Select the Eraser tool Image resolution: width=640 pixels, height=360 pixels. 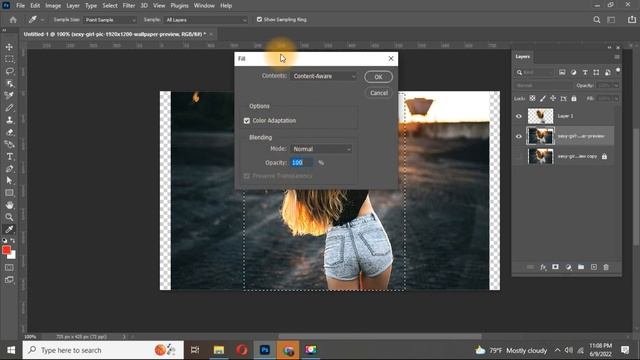[9, 132]
